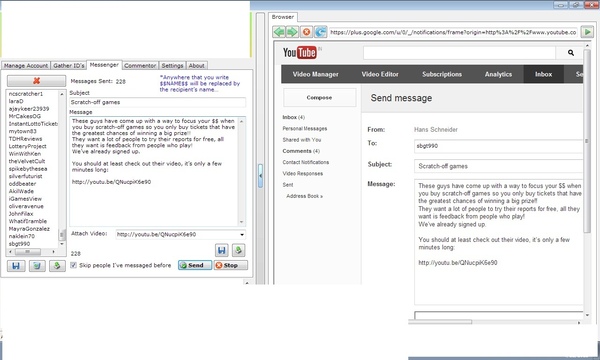The width and height of the screenshot is (600, 360).
Task: Click the browser stop loading icon
Action: click(306, 32)
